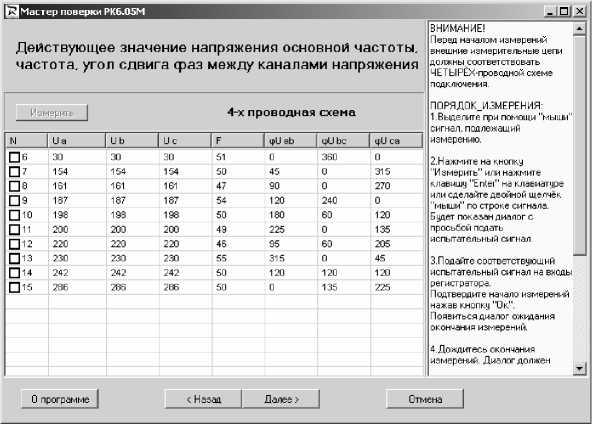Click the instructions scrollbar up arrow
592x424 pixels.
point(579,28)
